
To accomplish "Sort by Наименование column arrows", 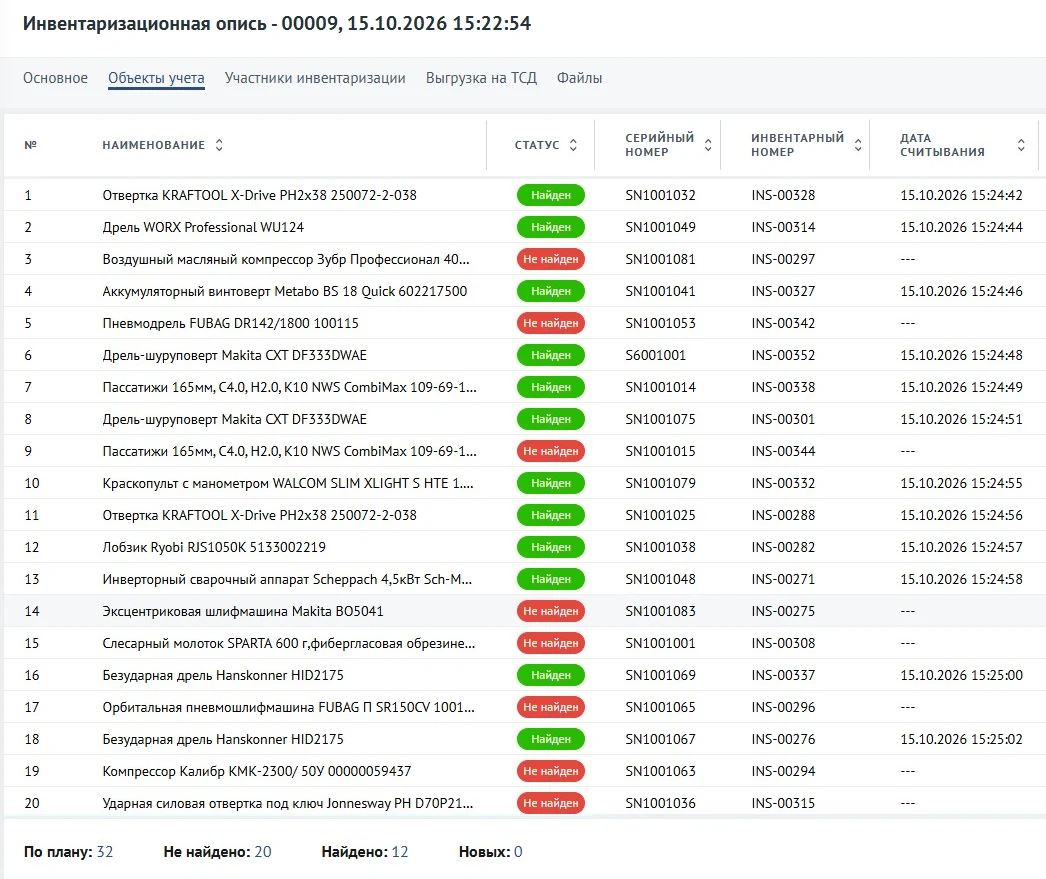I will tap(219, 145).
